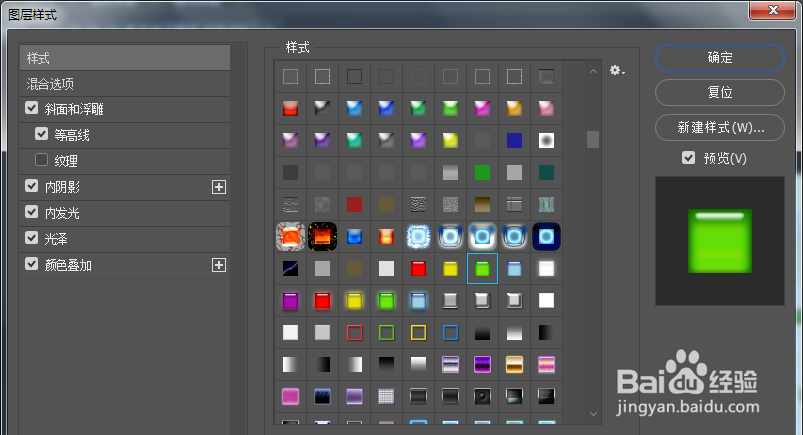Open the styles gear menu

[x=617, y=71]
